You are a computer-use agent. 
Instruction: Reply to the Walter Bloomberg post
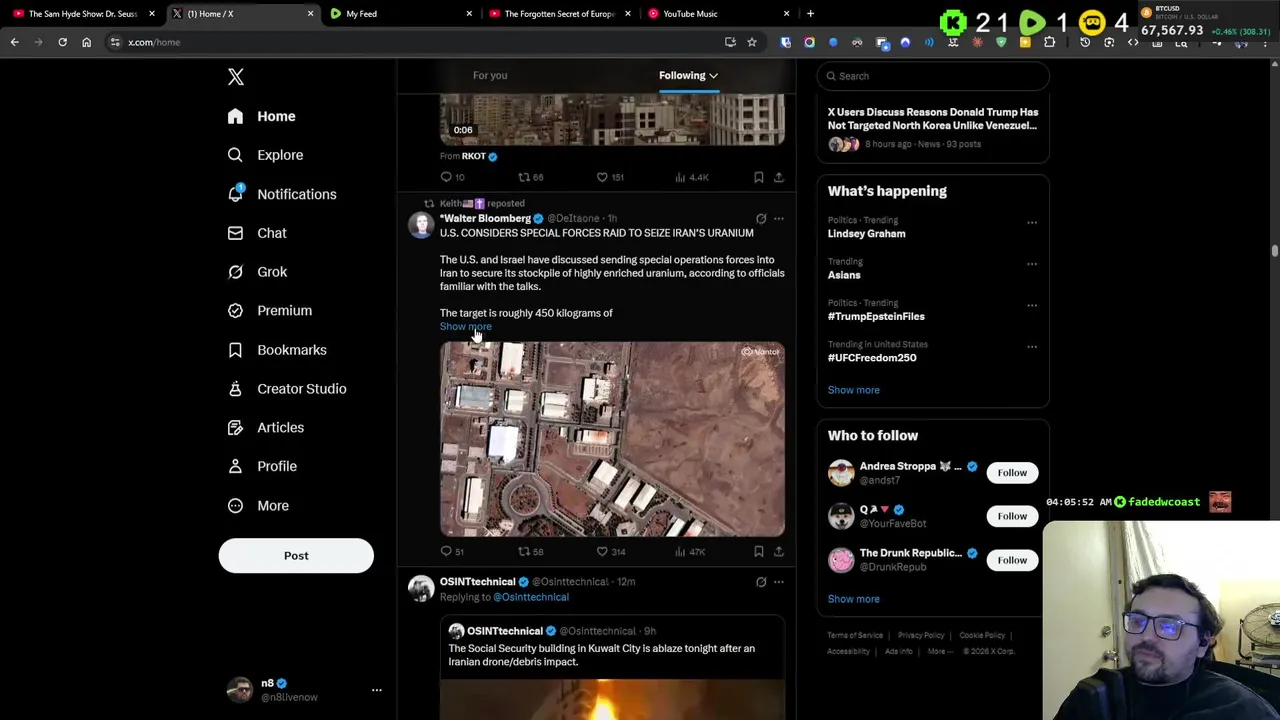pos(447,551)
